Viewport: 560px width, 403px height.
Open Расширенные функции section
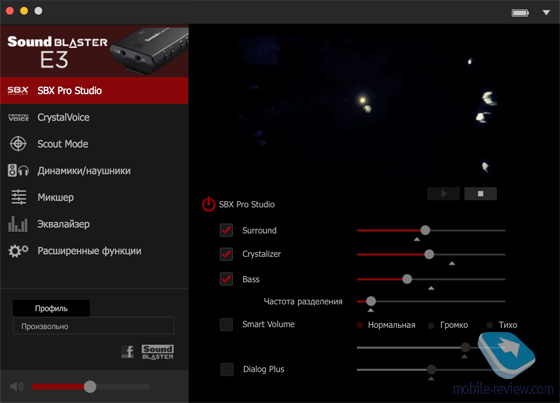(x=94, y=251)
